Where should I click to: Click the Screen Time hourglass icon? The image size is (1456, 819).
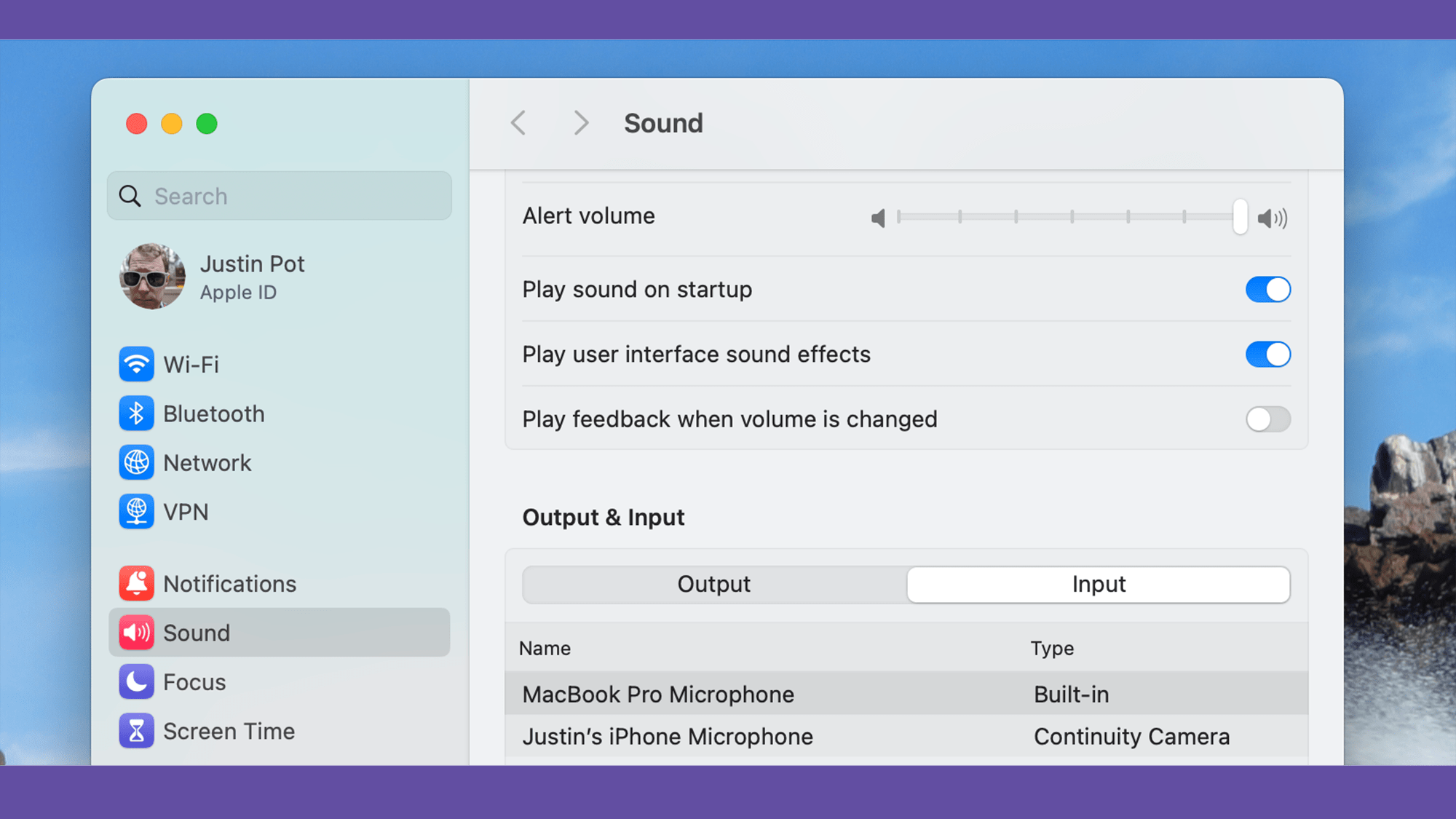[x=136, y=731]
